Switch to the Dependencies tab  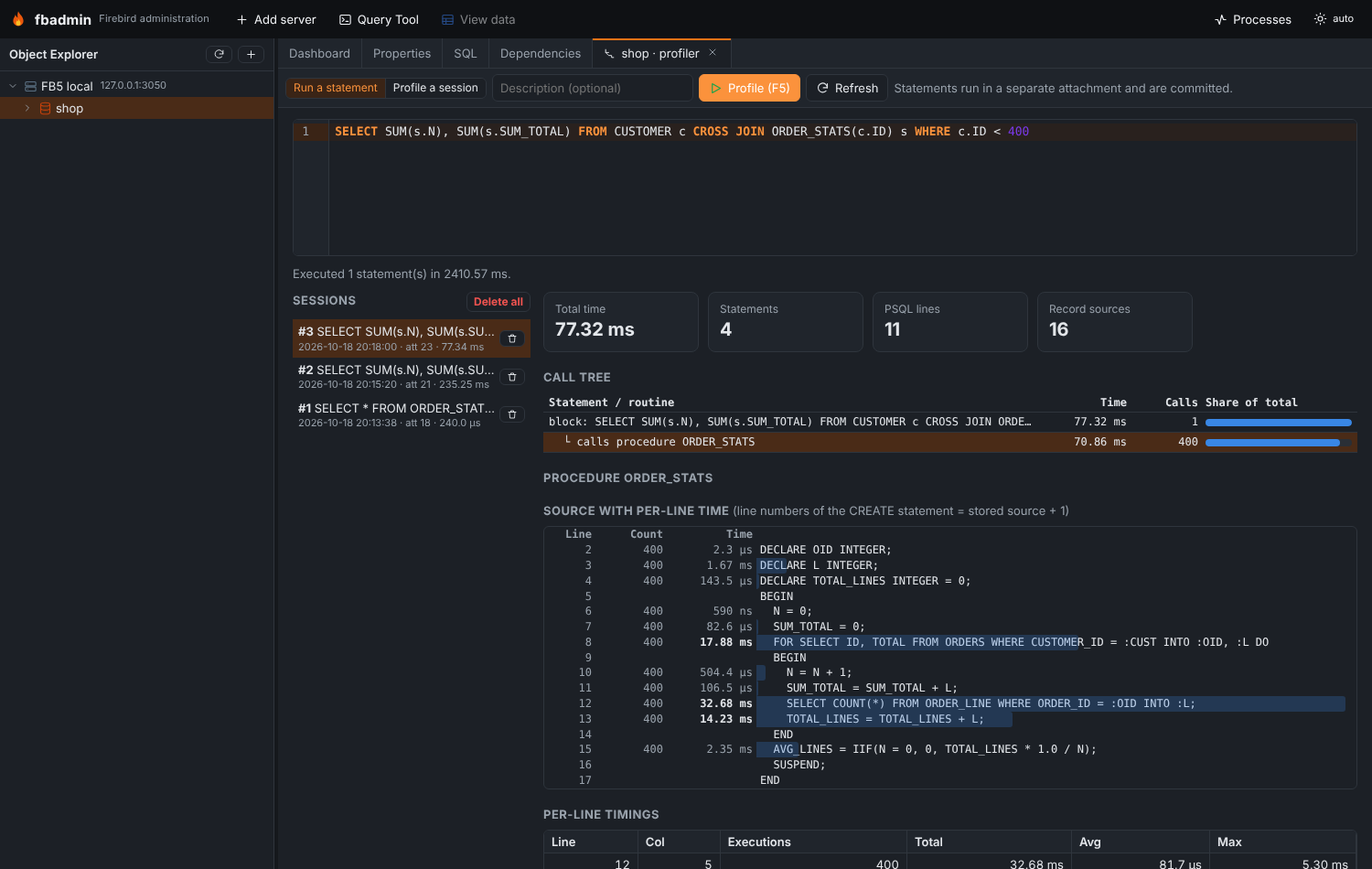(541, 54)
